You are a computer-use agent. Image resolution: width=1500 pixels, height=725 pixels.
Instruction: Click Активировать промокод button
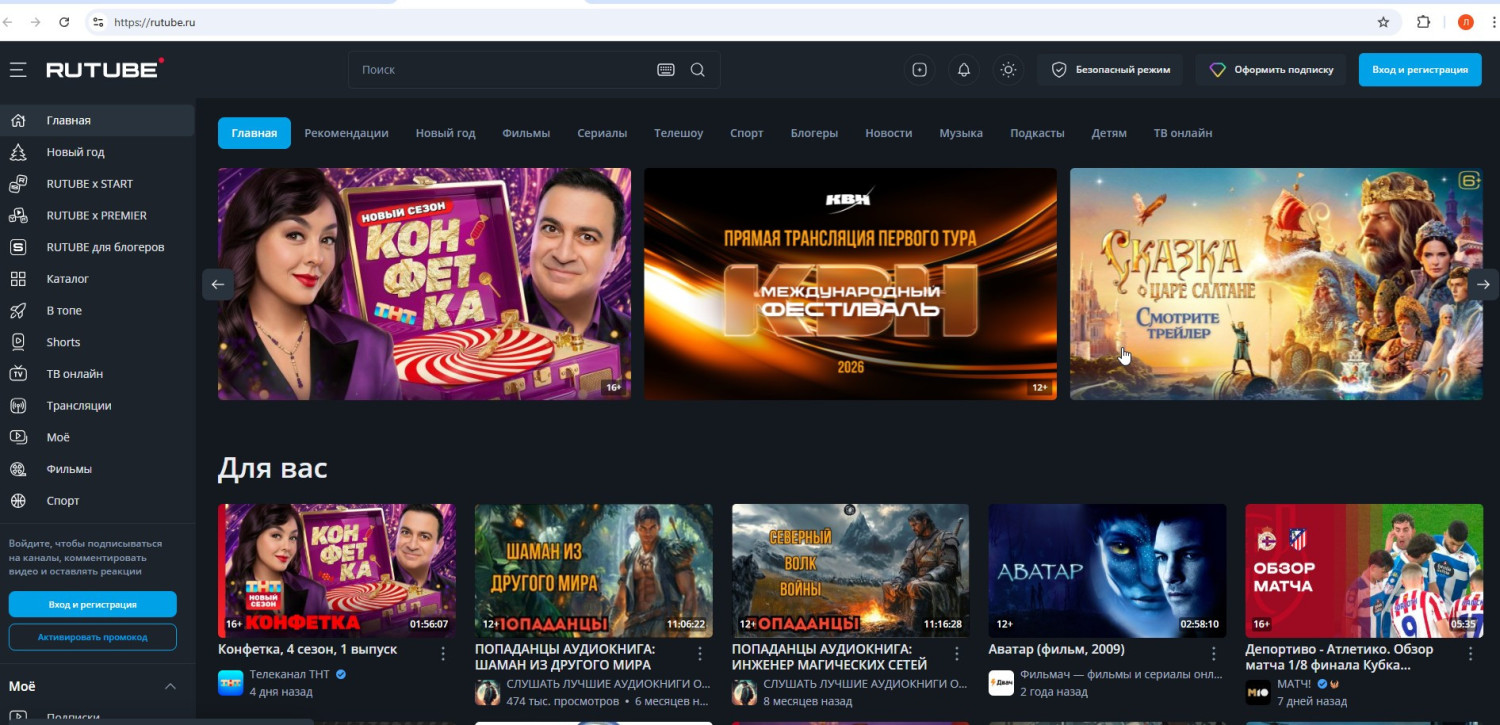pos(92,637)
